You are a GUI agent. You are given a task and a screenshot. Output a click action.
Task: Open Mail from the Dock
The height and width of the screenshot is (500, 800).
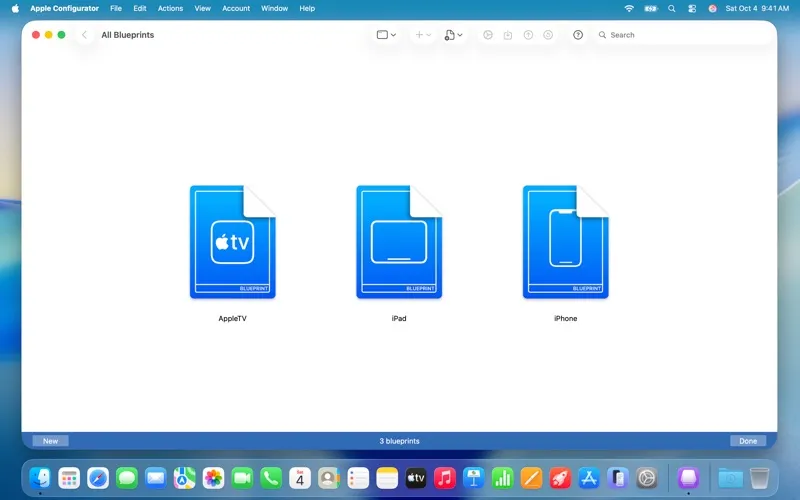[156, 478]
